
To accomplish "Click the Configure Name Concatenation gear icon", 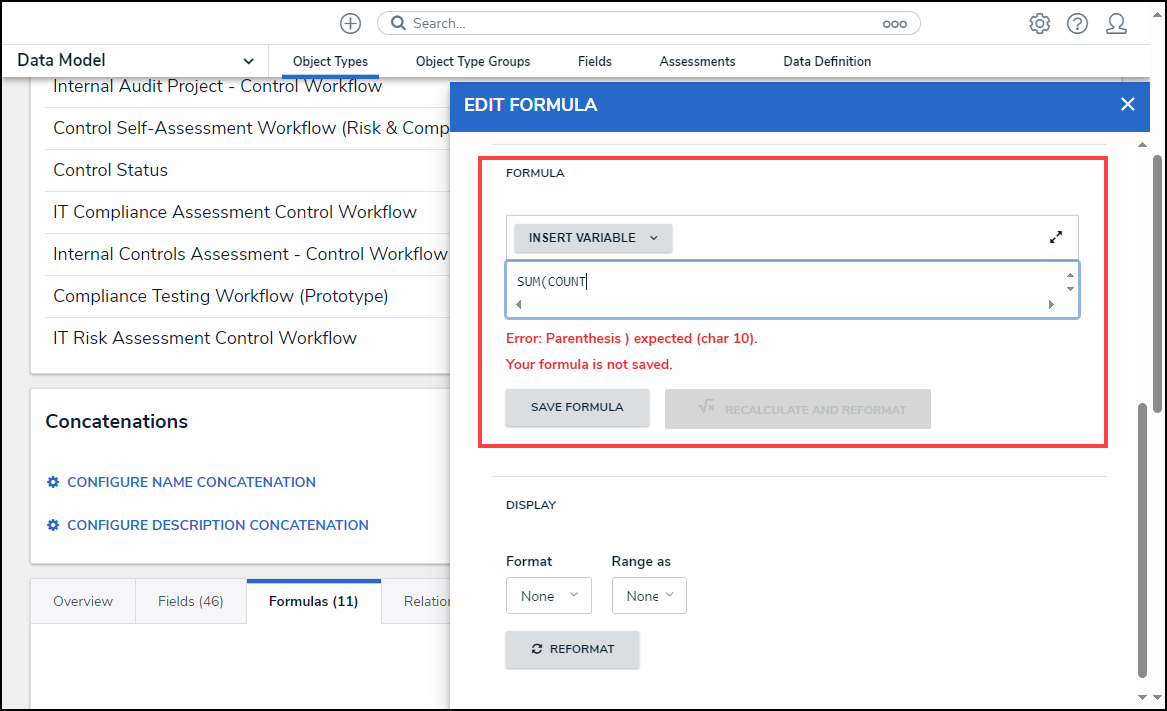I will 54,482.
